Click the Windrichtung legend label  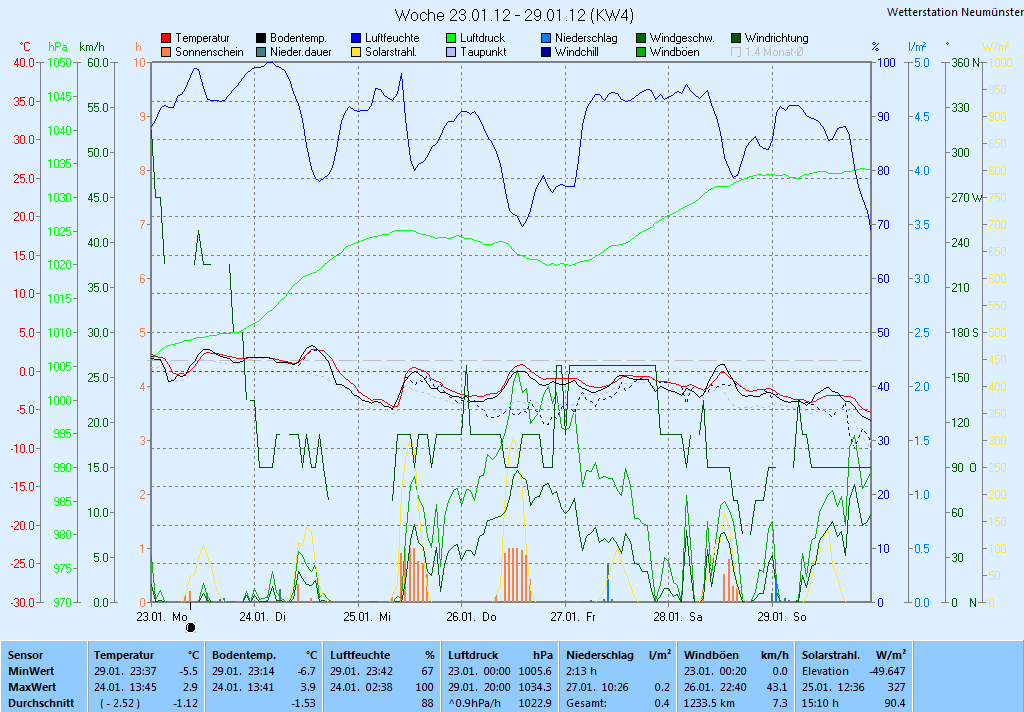tap(776, 39)
